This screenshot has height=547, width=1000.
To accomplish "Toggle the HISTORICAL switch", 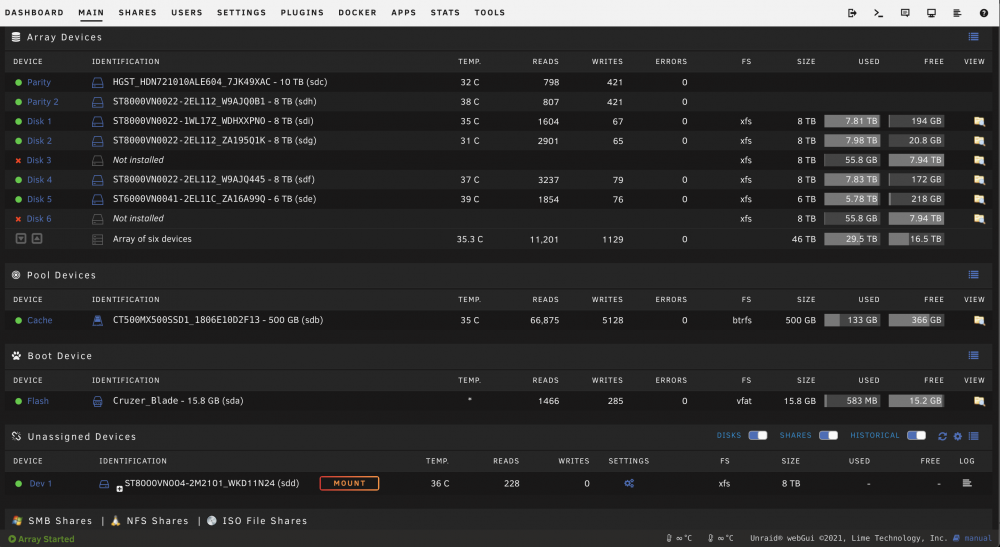I will click(x=916, y=435).
